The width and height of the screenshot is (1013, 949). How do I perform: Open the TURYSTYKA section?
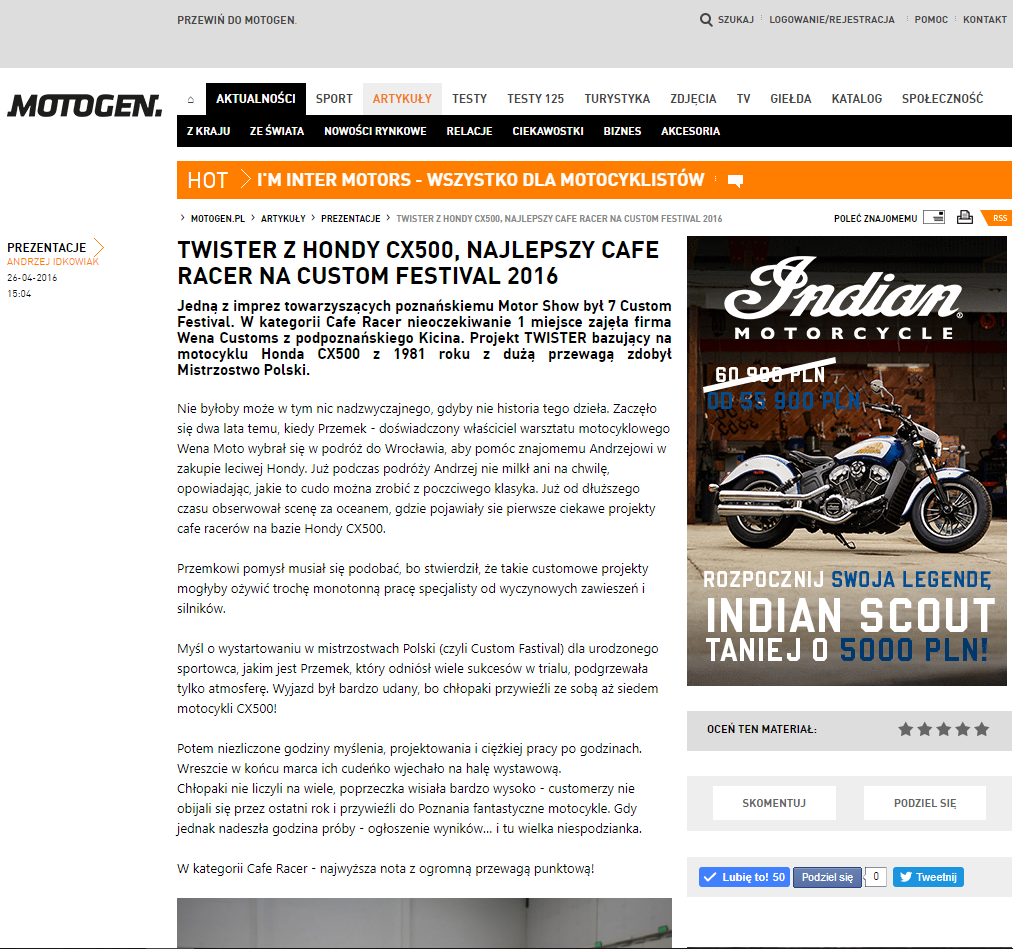[617, 99]
